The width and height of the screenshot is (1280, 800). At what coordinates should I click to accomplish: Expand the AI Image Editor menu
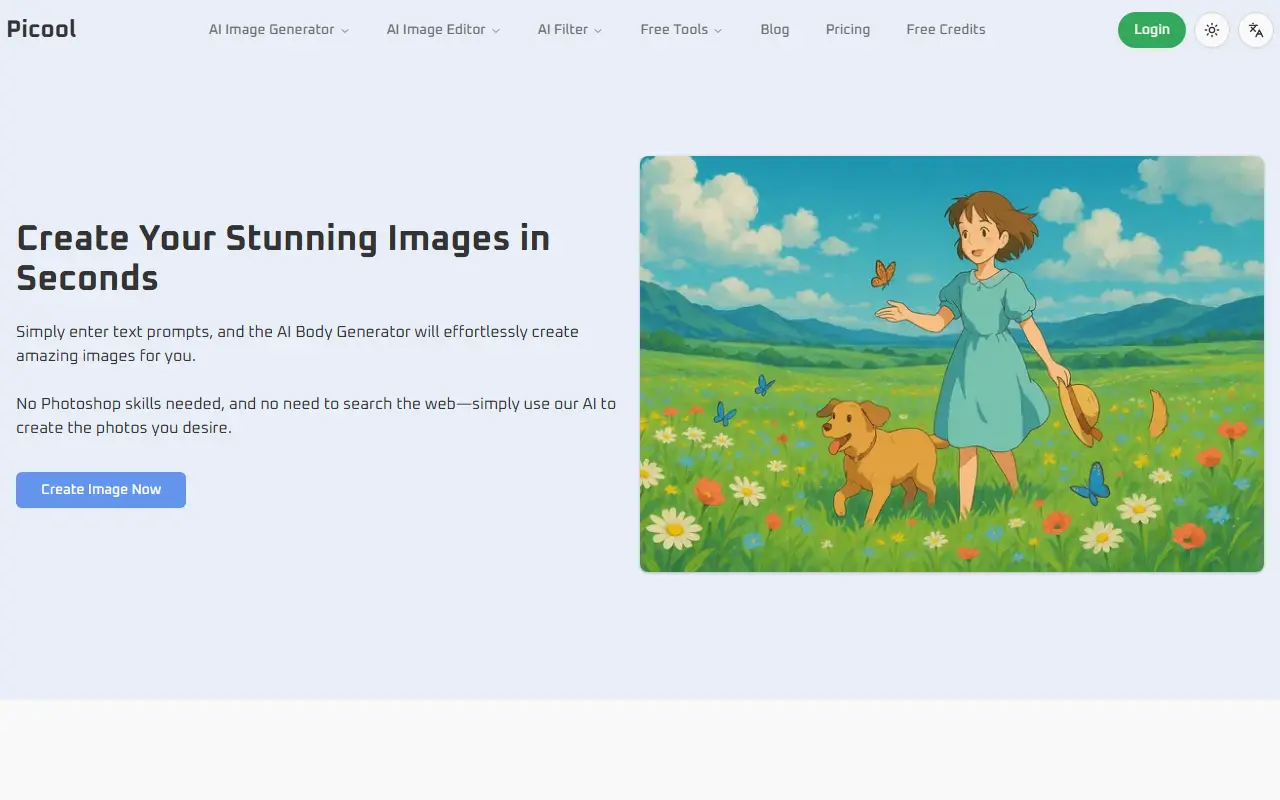(443, 30)
